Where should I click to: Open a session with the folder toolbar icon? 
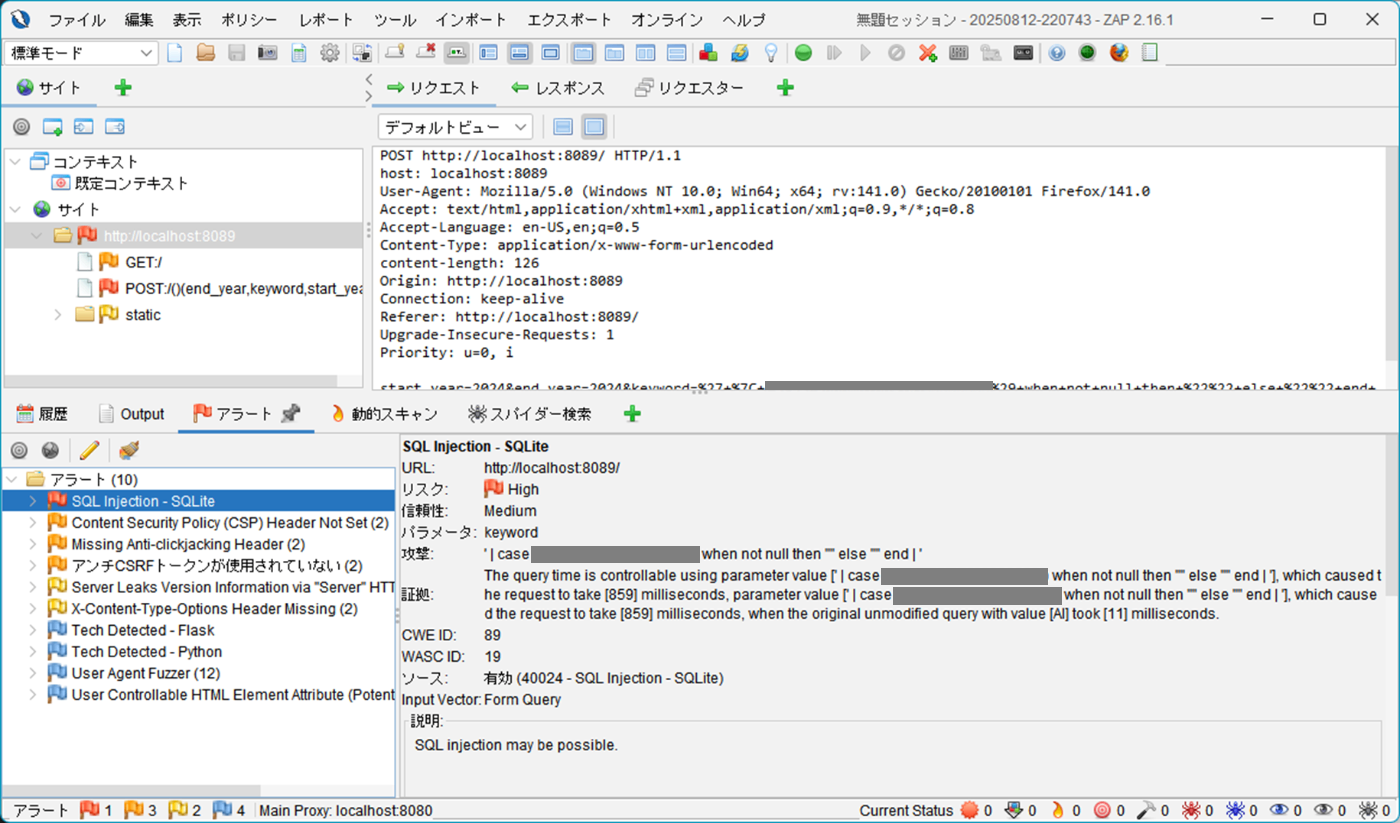[x=206, y=53]
